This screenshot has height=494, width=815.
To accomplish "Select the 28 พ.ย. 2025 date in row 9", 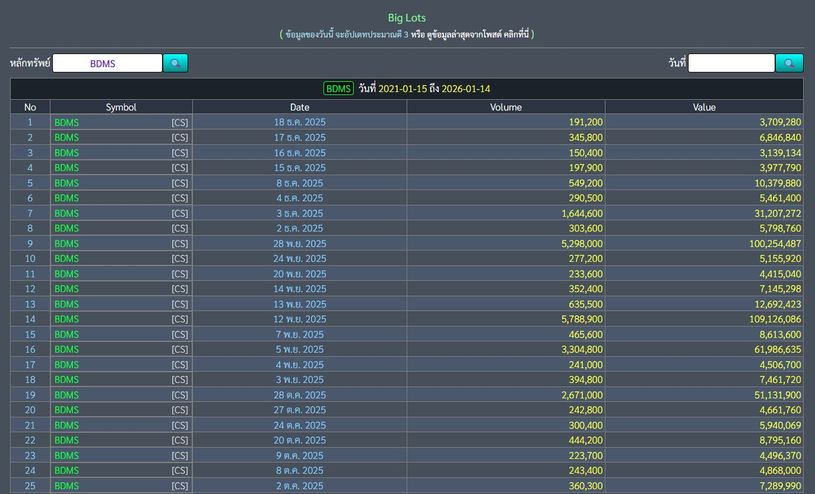I will point(299,244).
